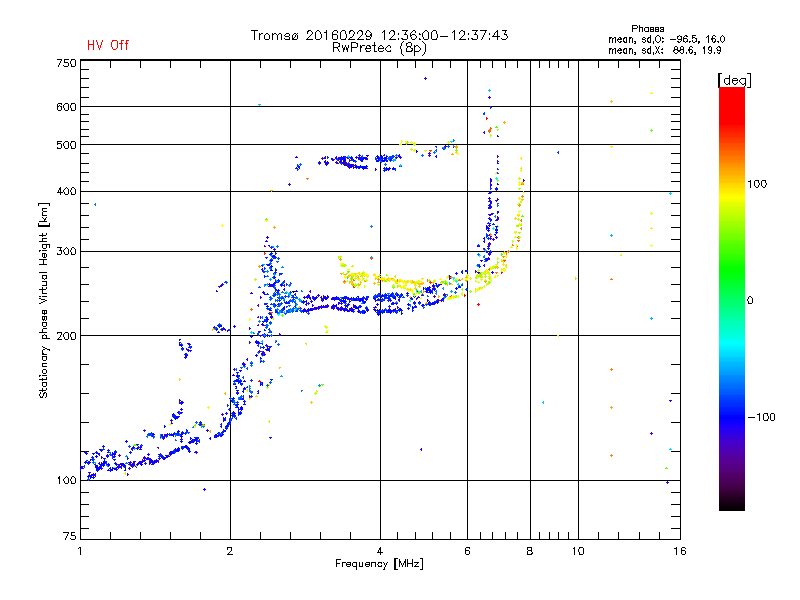The height and width of the screenshot is (600, 800).
Task: Click the 'Phases' header text
Action: tap(647, 29)
